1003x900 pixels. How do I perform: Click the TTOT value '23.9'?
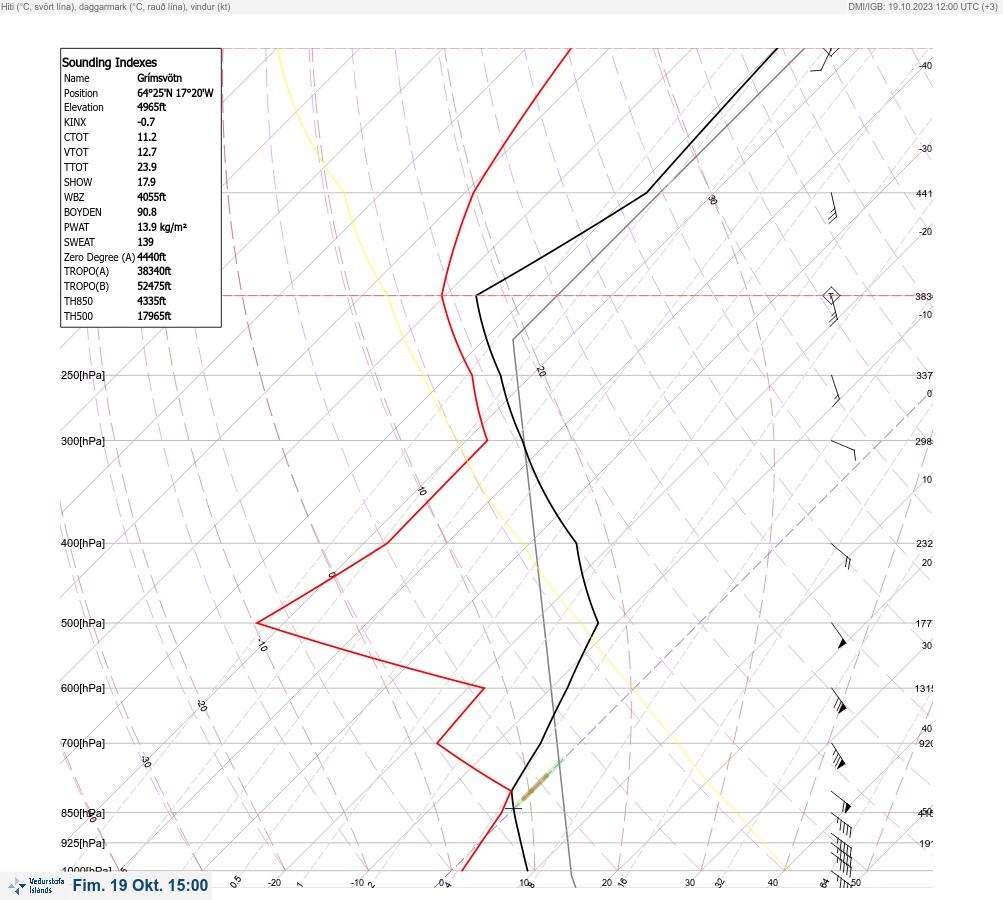(147, 167)
